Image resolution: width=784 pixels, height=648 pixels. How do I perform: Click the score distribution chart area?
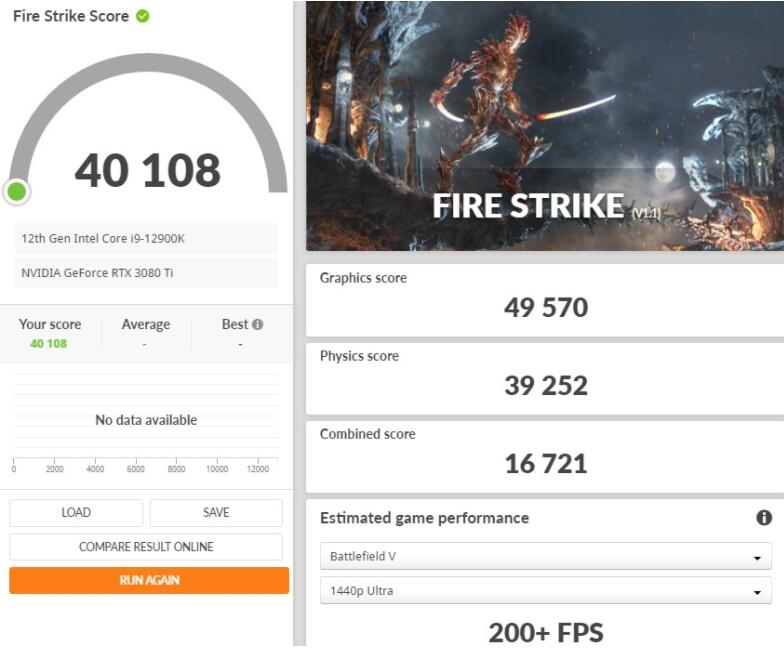[x=146, y=420]
